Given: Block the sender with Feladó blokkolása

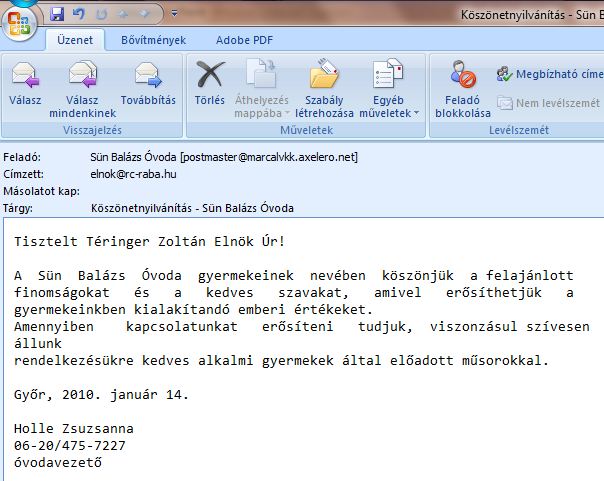Looking at the screenshot, I should [463, 89].
